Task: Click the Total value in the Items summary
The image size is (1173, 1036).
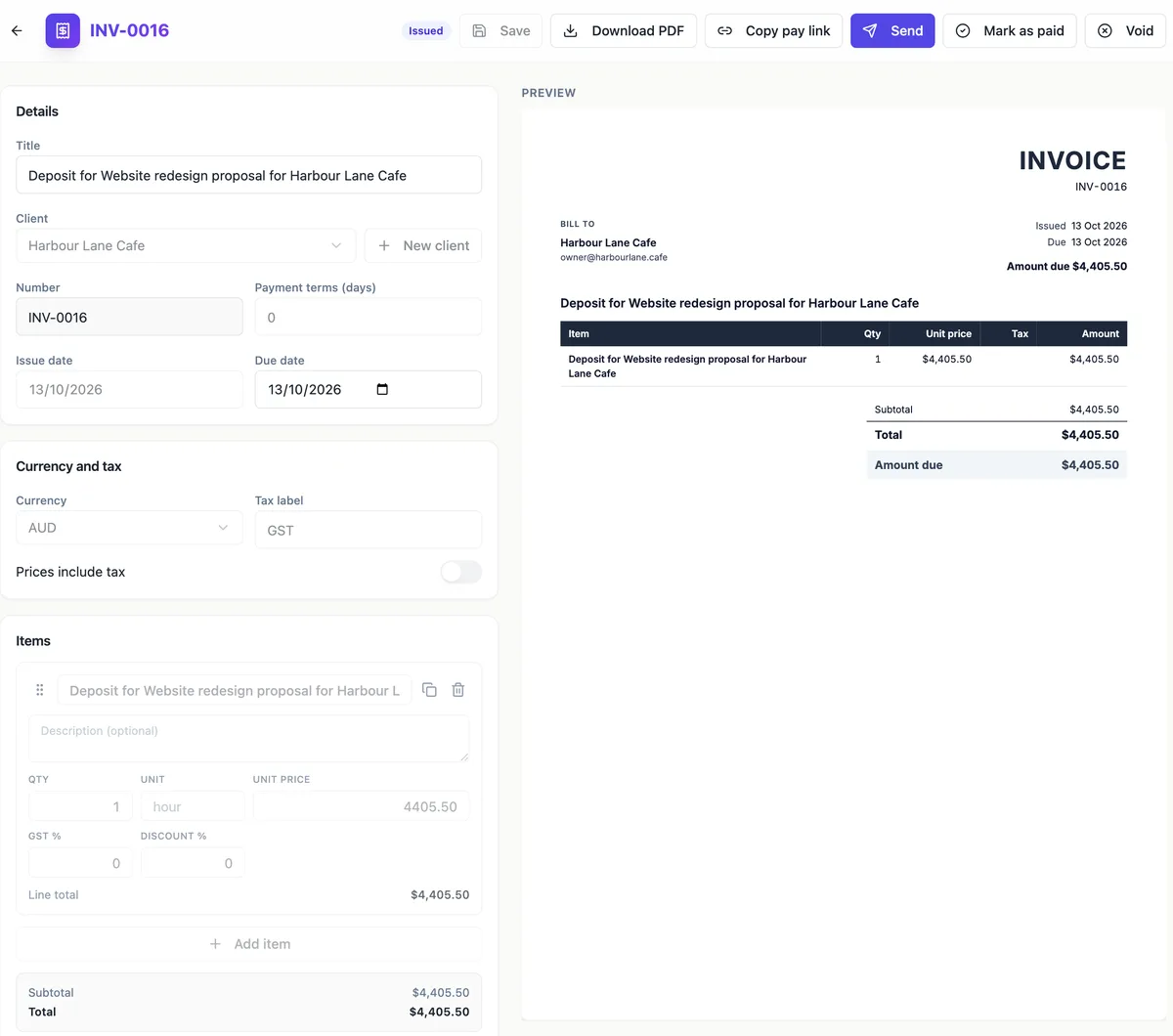Action: (440, 1012)
